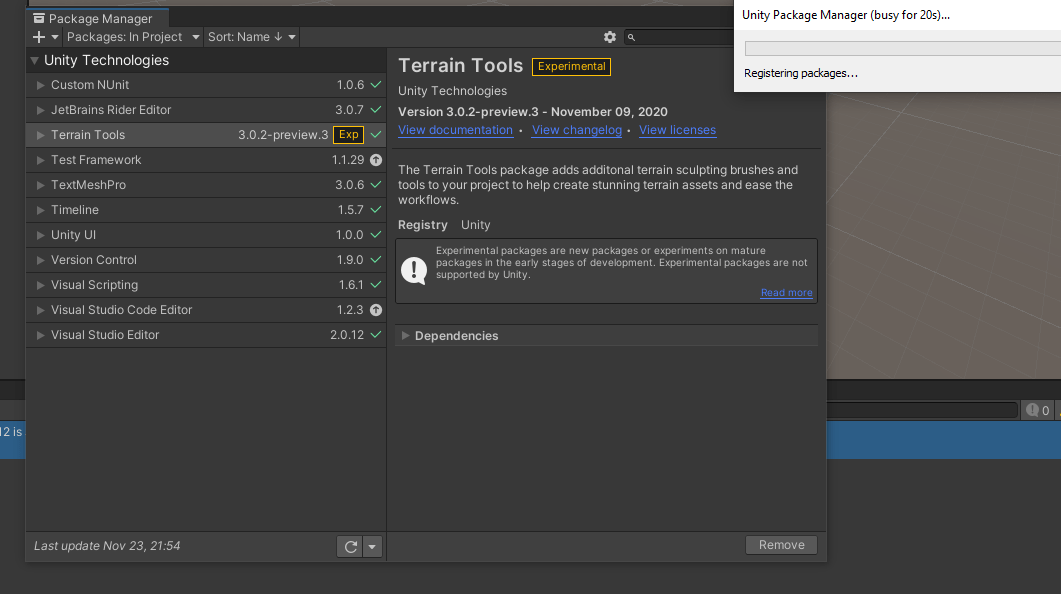Open the refresh options dropdown arrow
This screenshot has height=594, width=1061.
tap(372, 547)
